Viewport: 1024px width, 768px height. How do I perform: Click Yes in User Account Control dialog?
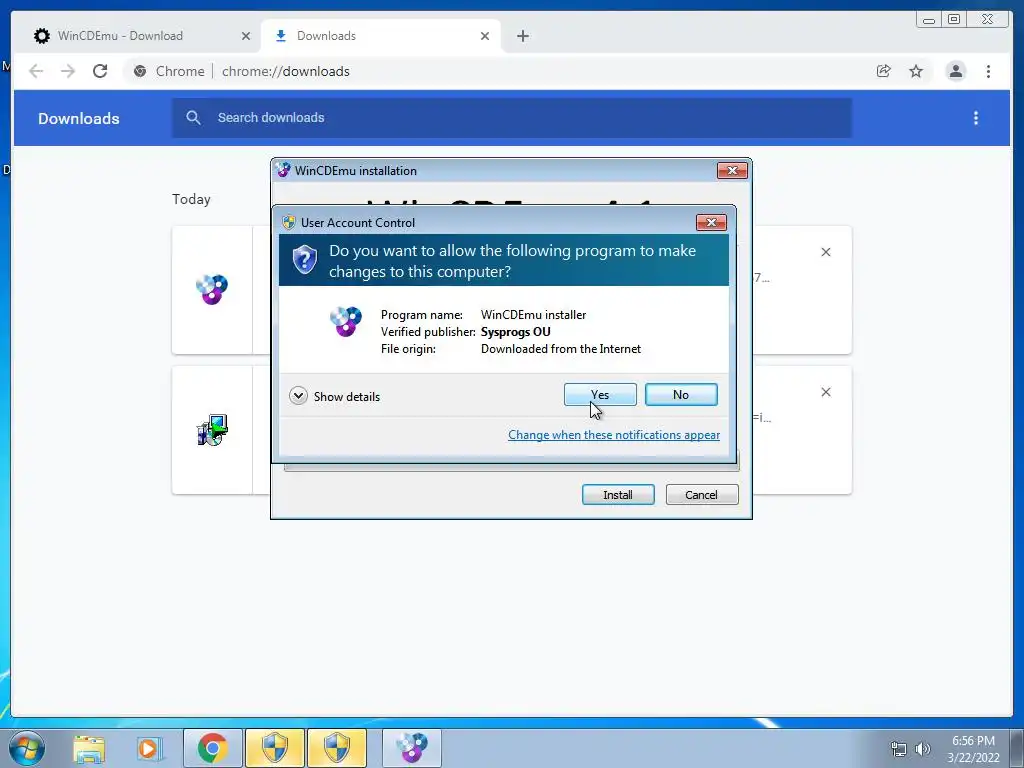click(x=600, y=394)
